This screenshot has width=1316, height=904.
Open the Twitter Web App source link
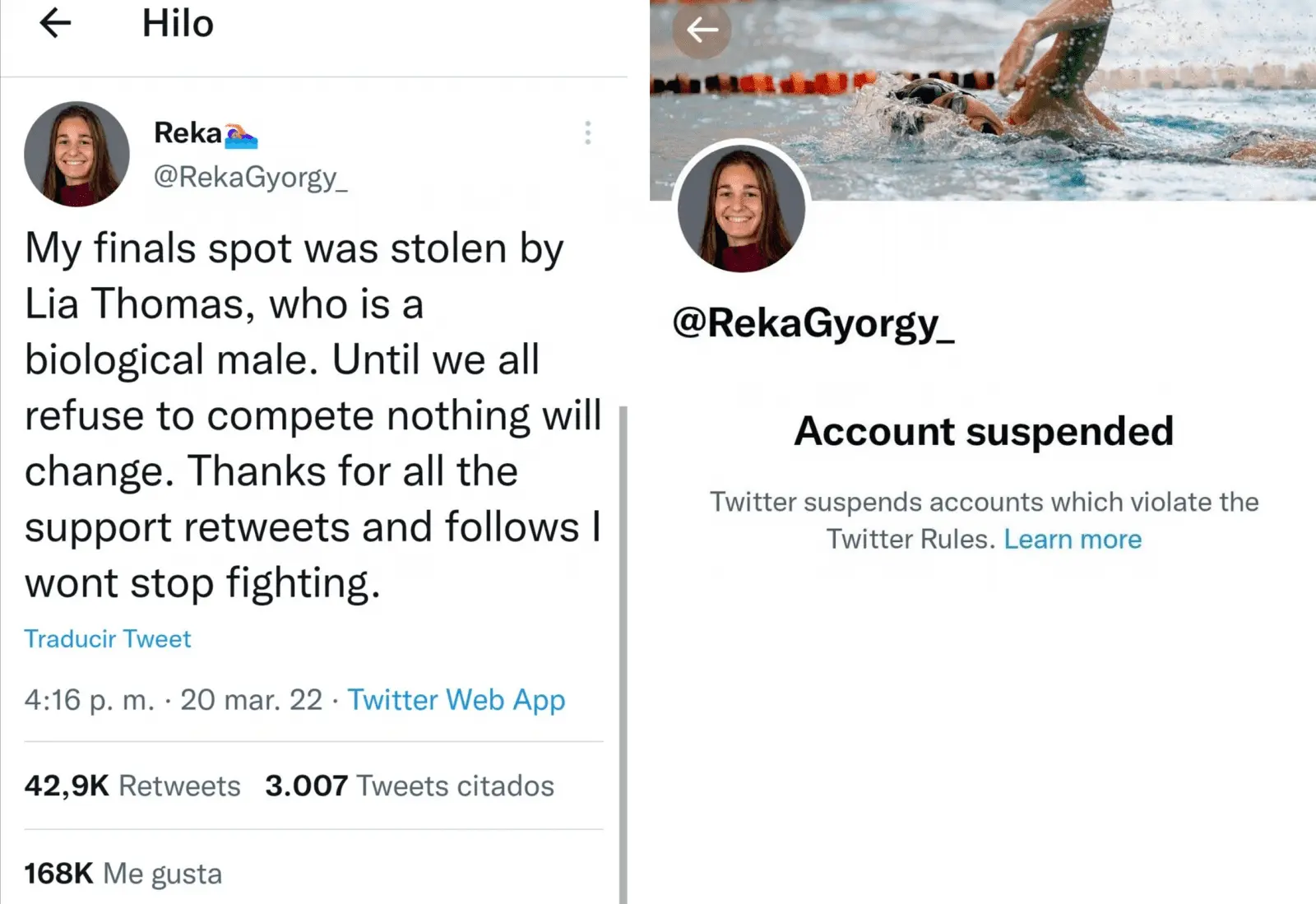[456, 700]
